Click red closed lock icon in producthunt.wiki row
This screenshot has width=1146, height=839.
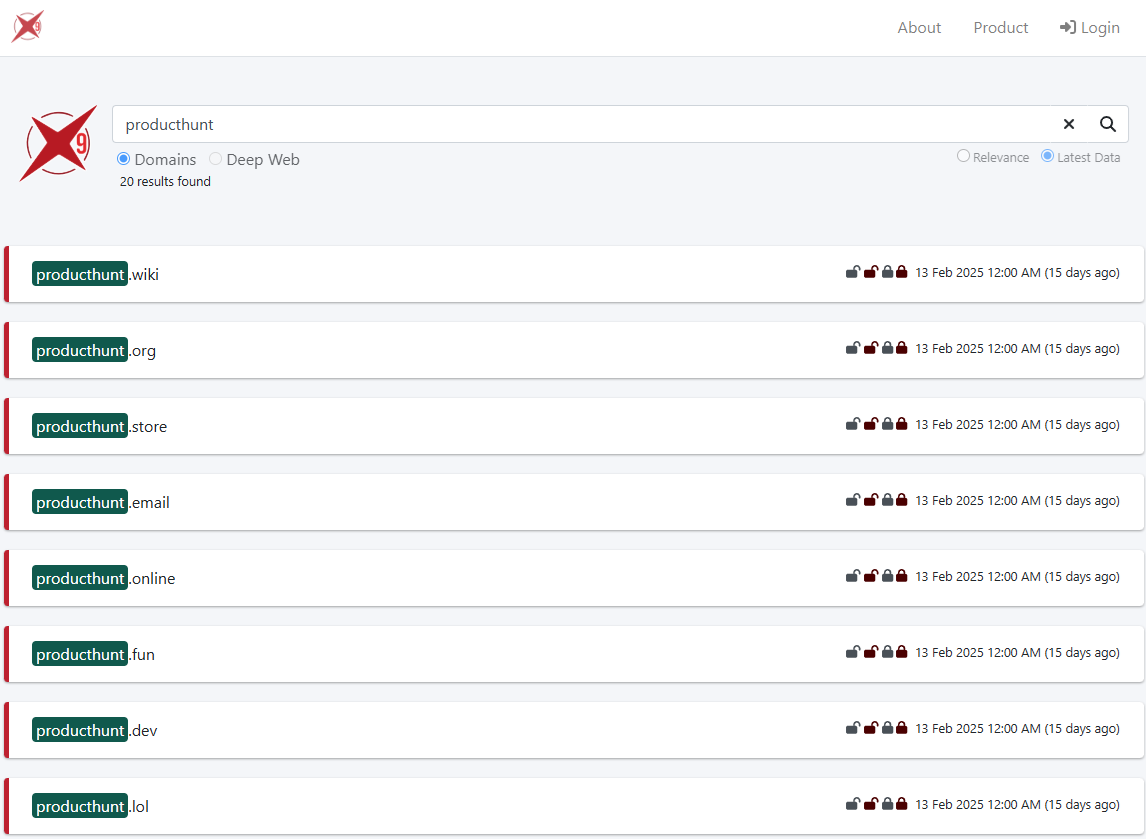click(x=902, y=272)
